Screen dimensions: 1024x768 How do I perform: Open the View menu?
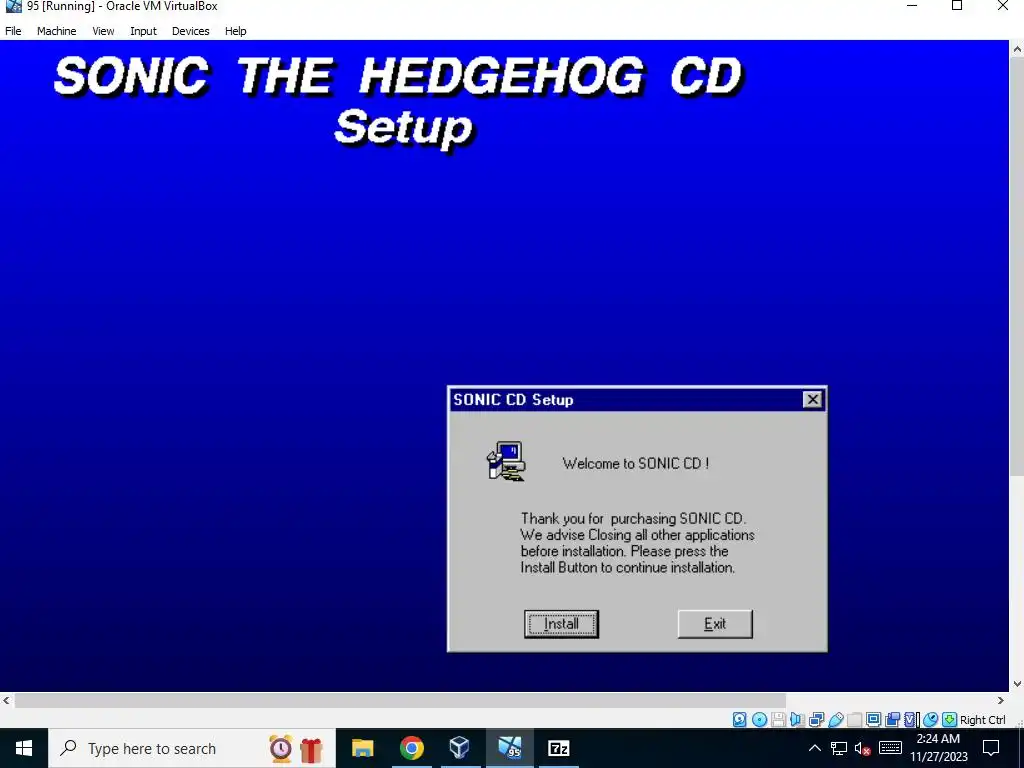point(103,31)
